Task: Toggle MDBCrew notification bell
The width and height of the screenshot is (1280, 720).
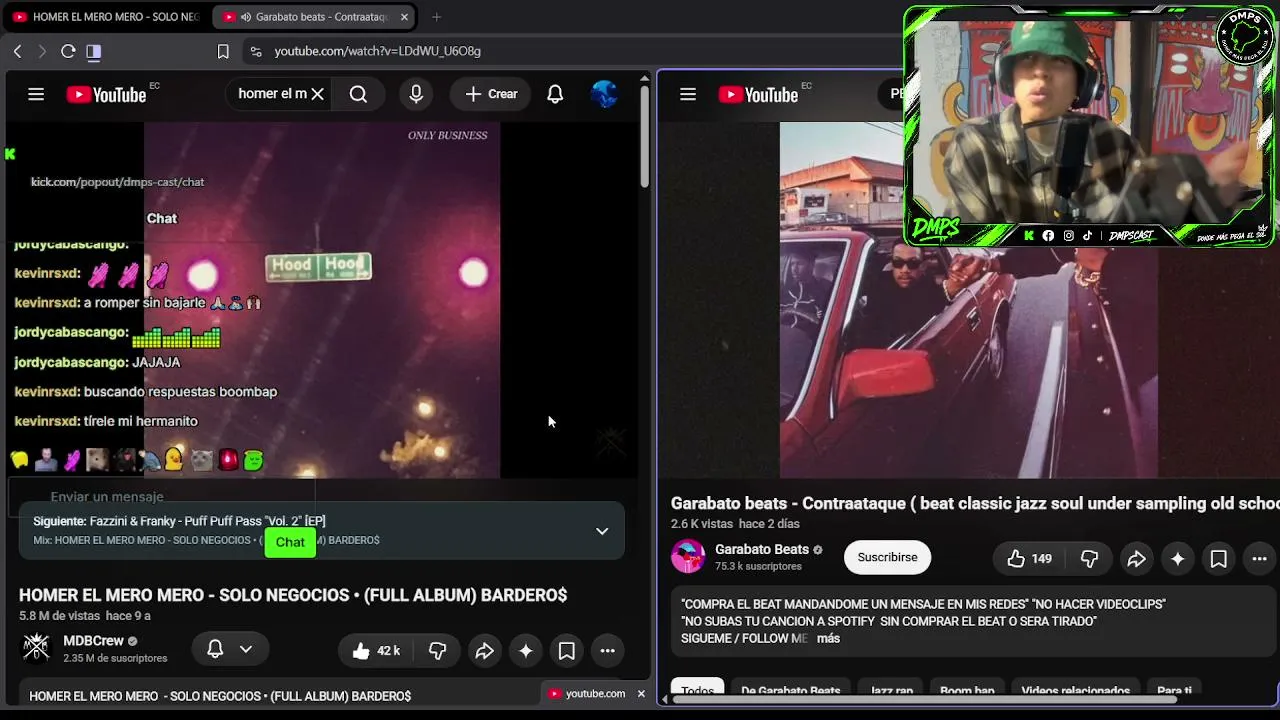Action: [214, 649]
